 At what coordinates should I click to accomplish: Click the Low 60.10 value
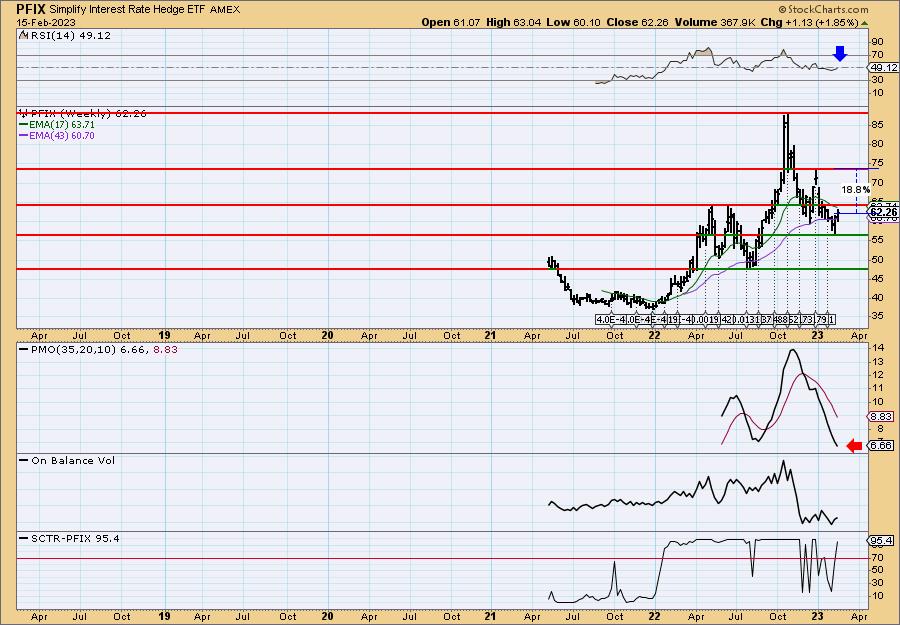pyautogui.click(x=573, y=22)
